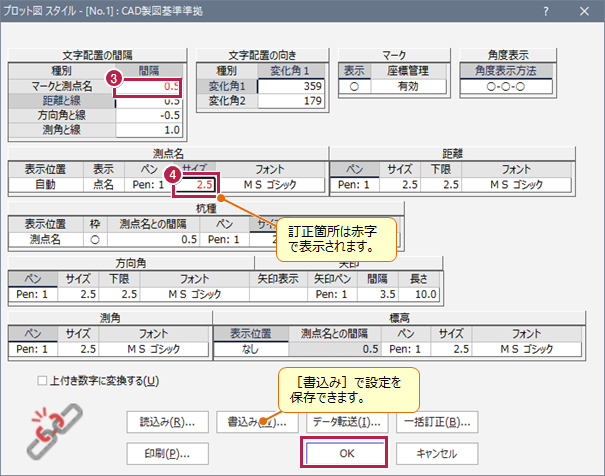Select 測角 font ＭＳ ゴシック cell
This screenshot has width=605, height=476.
153,349
